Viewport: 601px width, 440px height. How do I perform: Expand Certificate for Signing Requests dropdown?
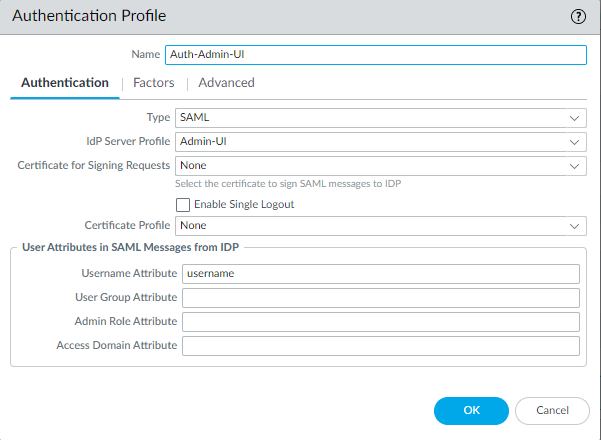tap(574, 166)
